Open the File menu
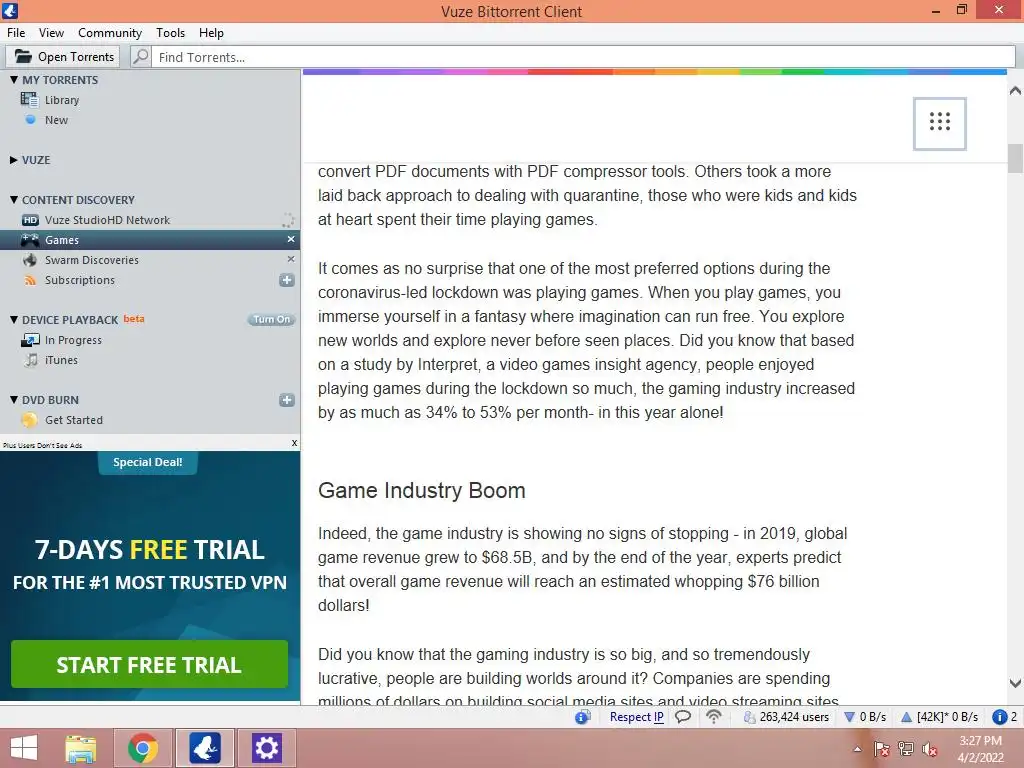The width and height of the screenshot is (1024, 768). [x=16, y=33]
